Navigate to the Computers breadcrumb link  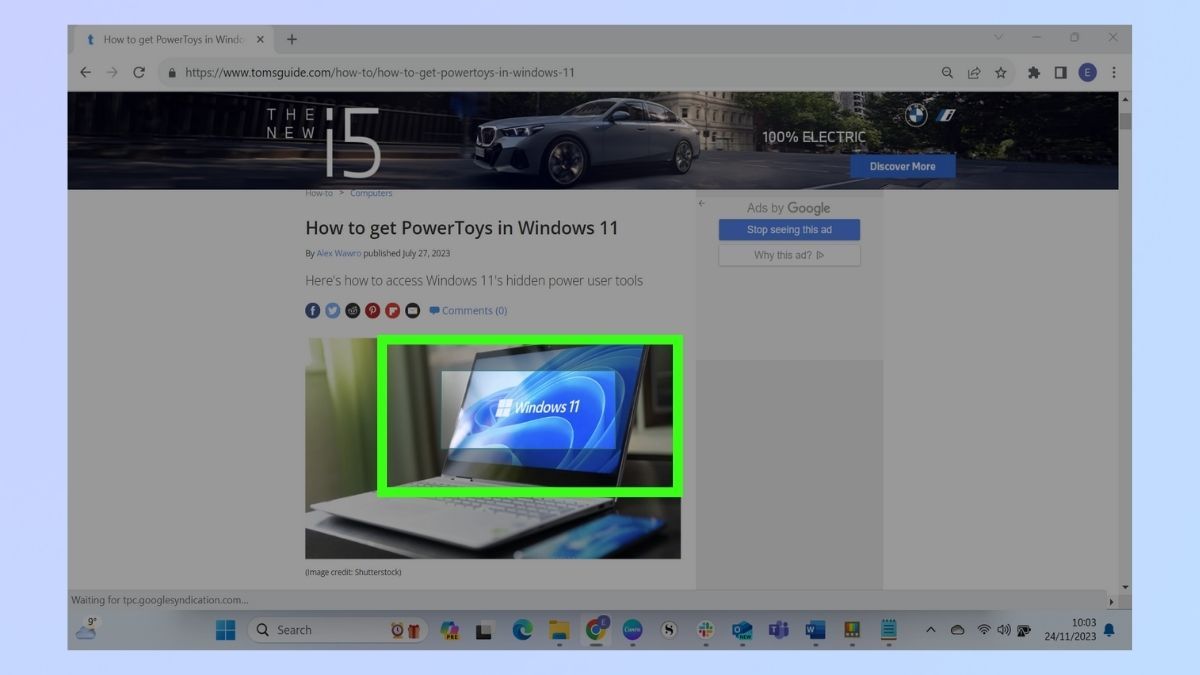tap(371, 192)
